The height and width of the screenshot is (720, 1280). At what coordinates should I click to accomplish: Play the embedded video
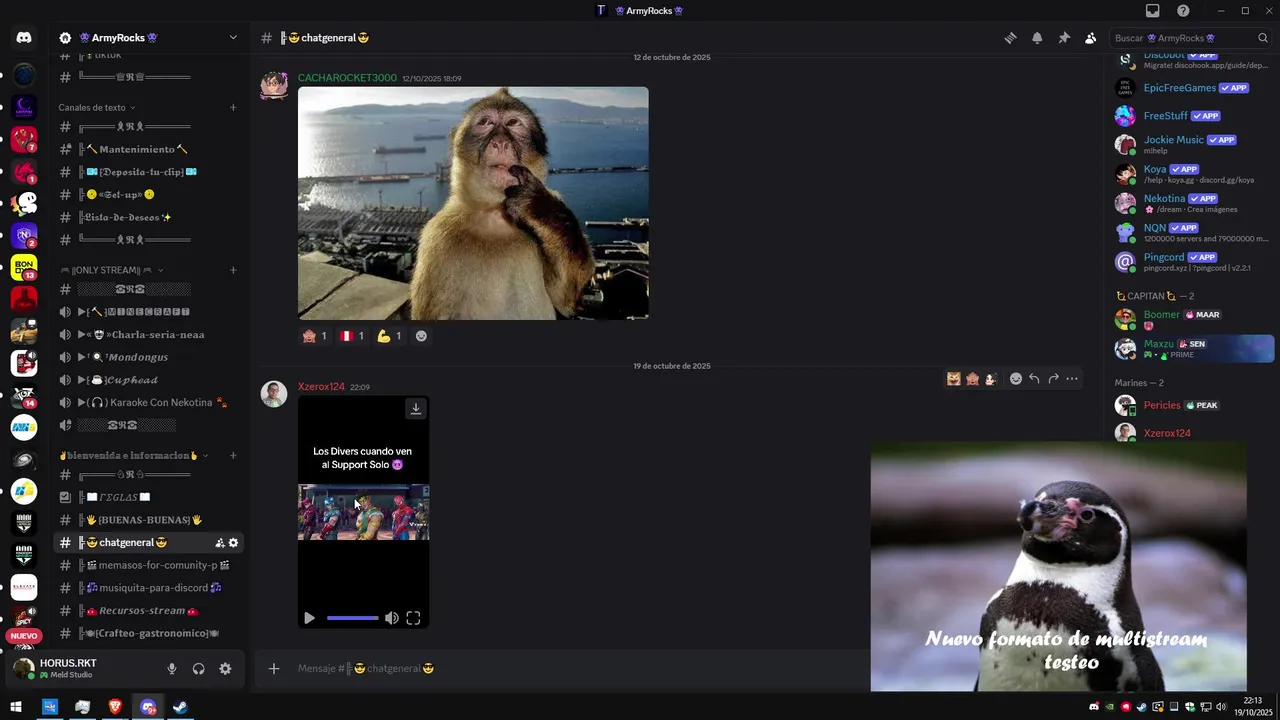point(309,618)
